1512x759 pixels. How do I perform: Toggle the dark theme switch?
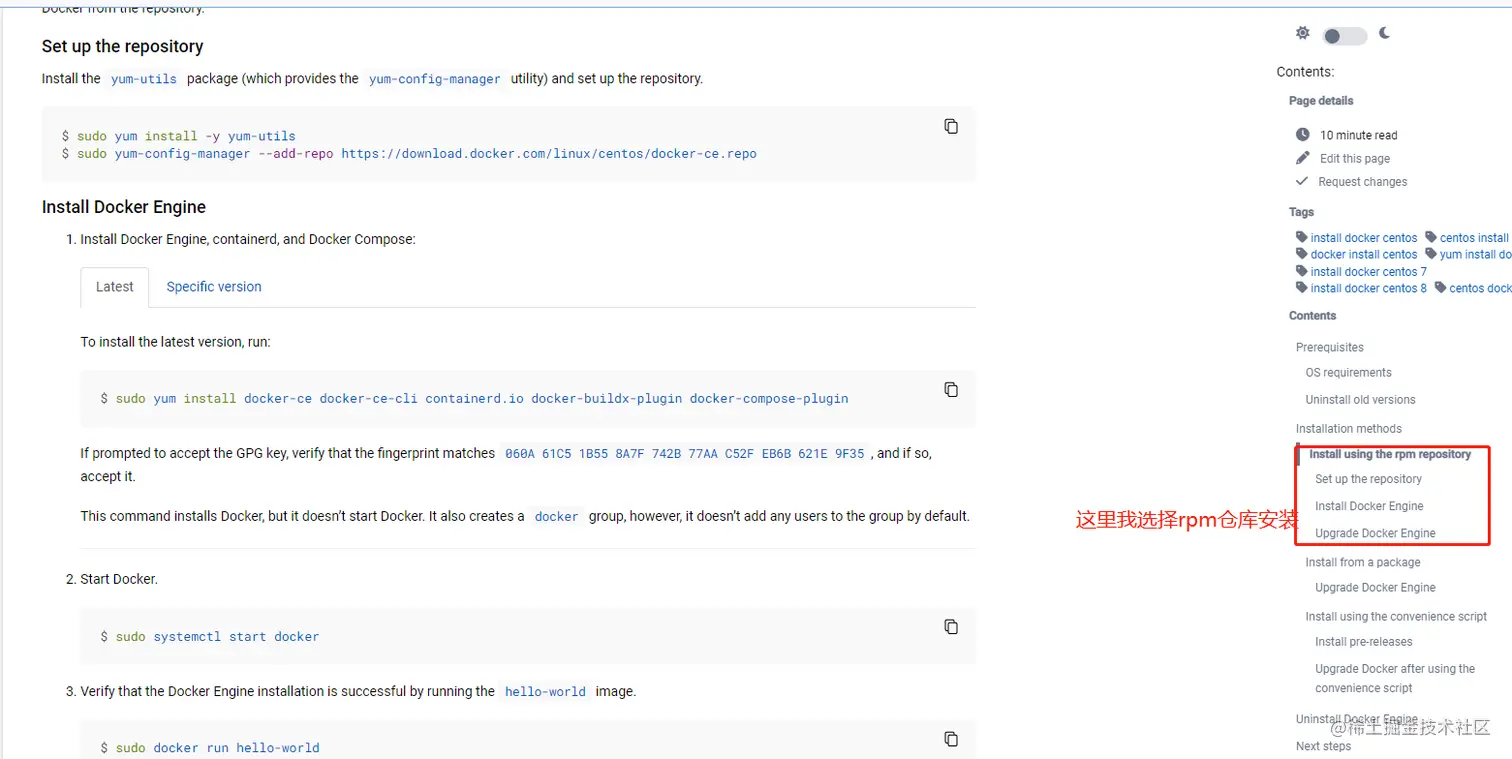coord(1344,36)
